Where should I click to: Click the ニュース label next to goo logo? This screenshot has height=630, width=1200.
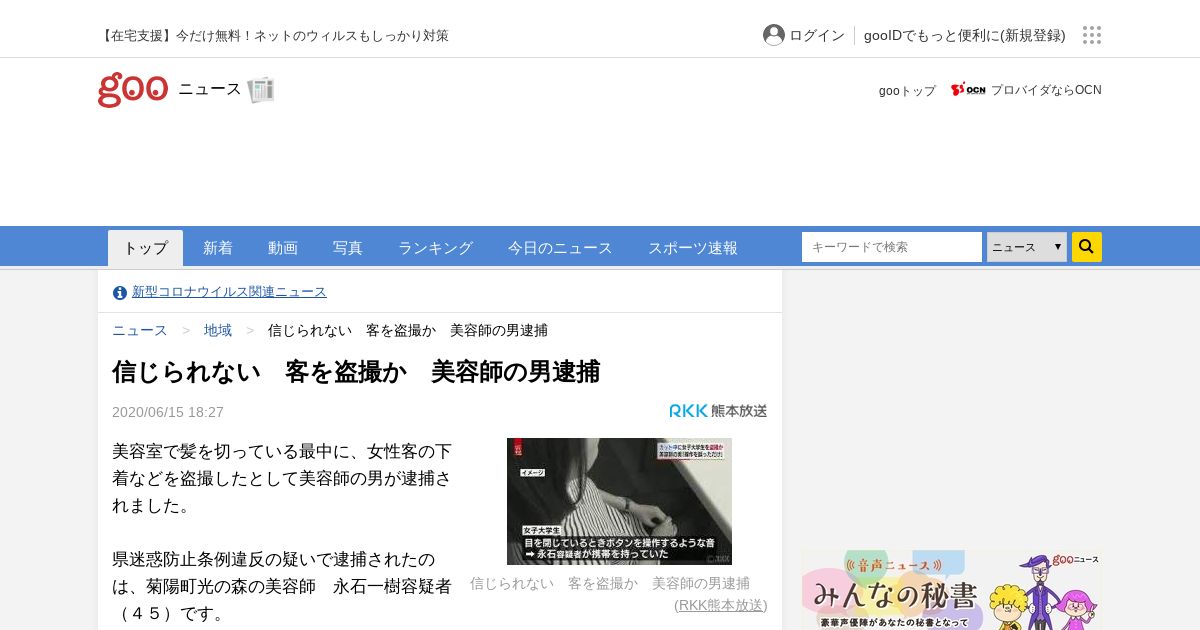(210, 89)
